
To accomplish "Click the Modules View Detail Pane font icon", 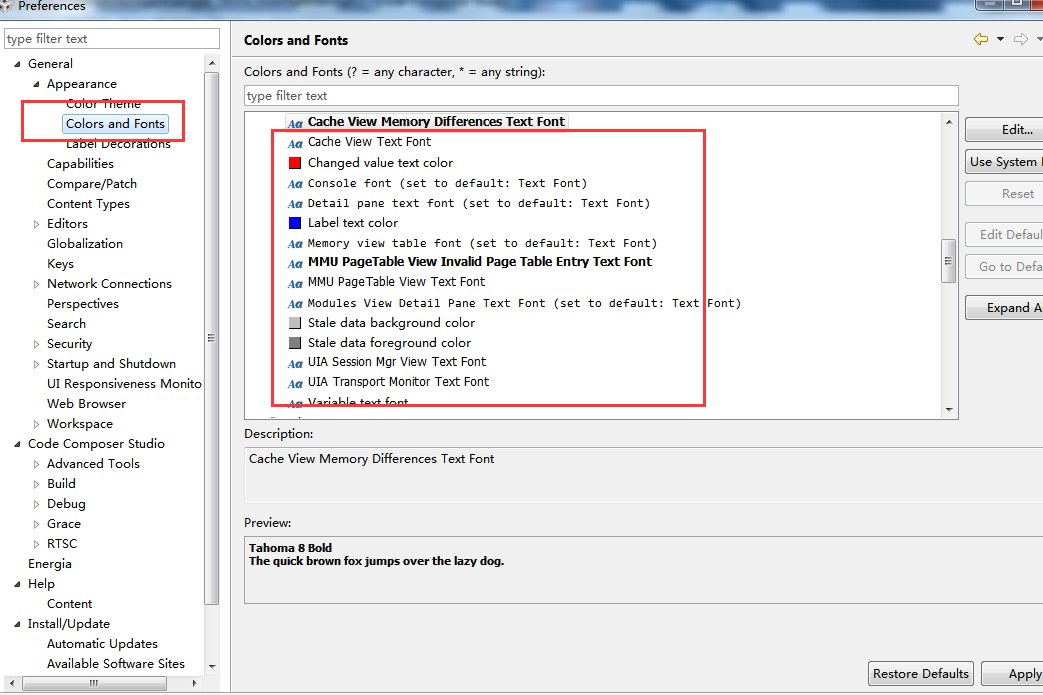I will click(x=295, y=304).
